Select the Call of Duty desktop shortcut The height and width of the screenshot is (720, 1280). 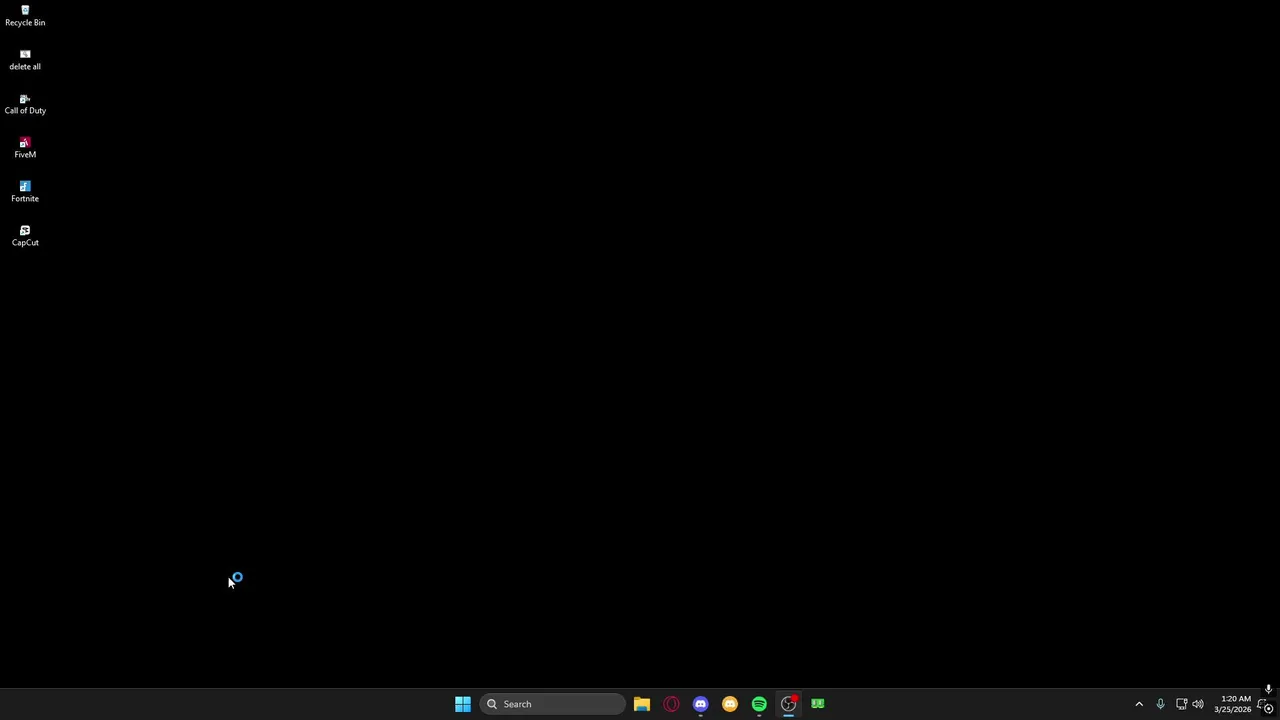[25, 104]
